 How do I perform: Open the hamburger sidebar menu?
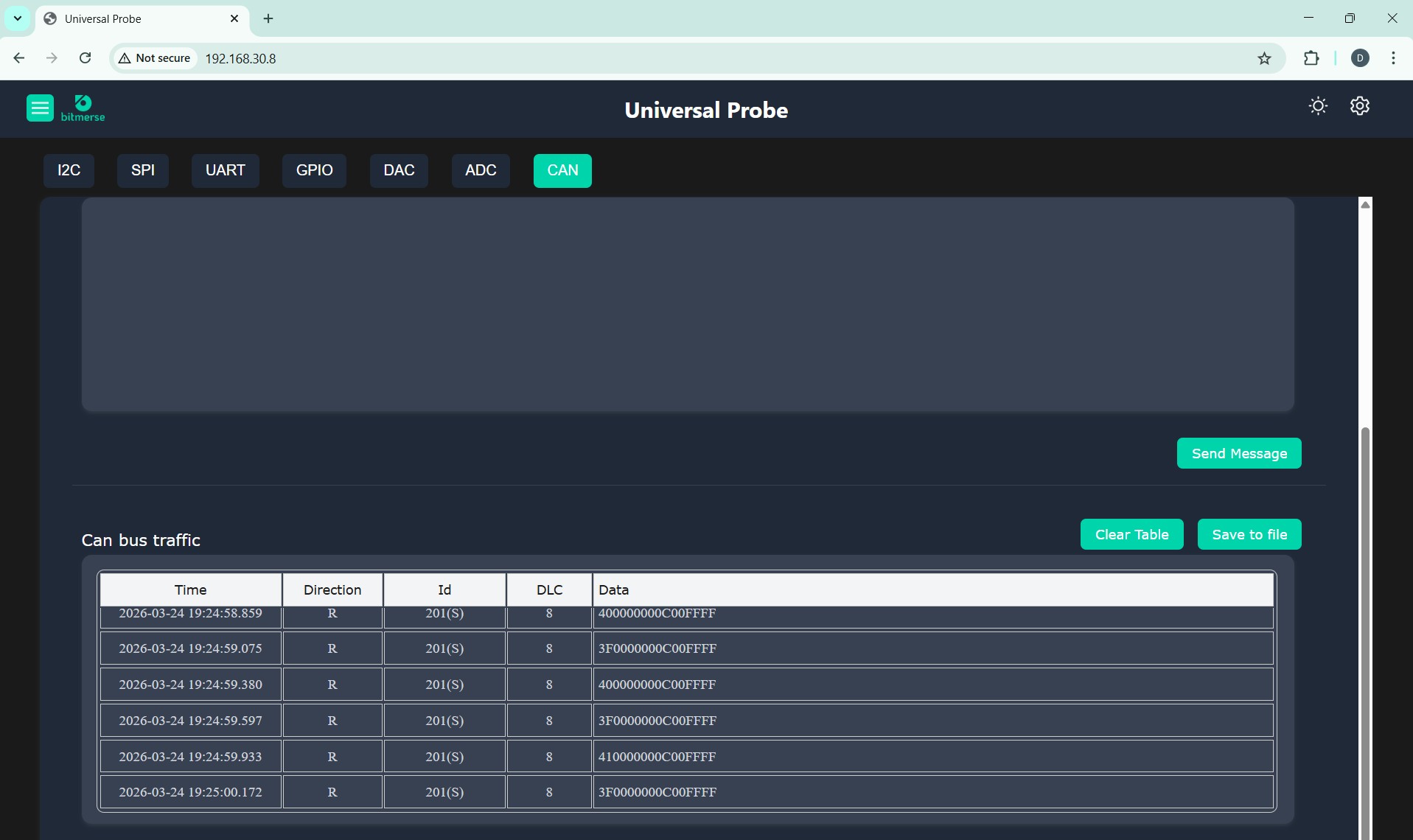[x=40, y=108]
